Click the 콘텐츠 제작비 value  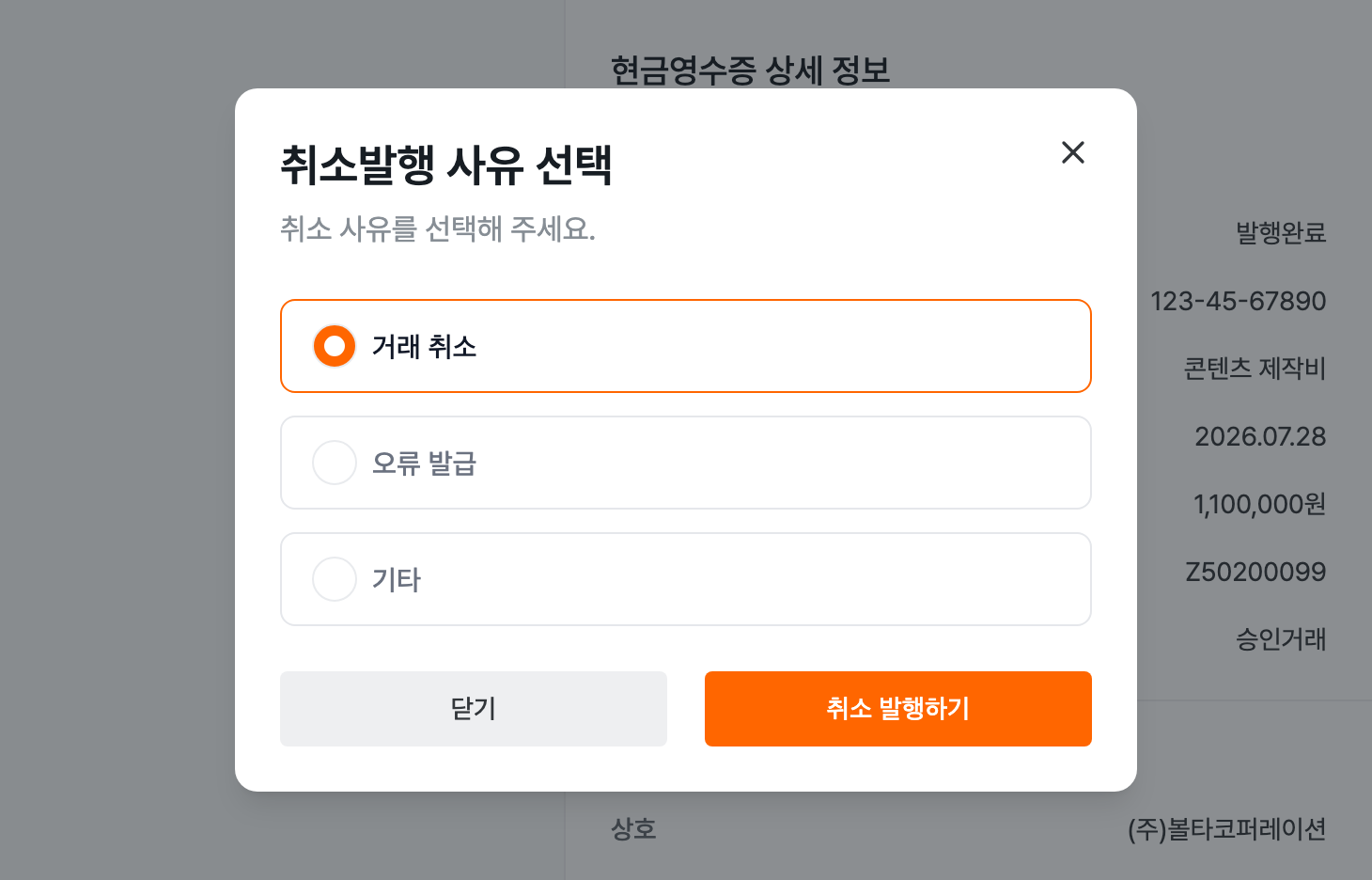coord(1255,369)
